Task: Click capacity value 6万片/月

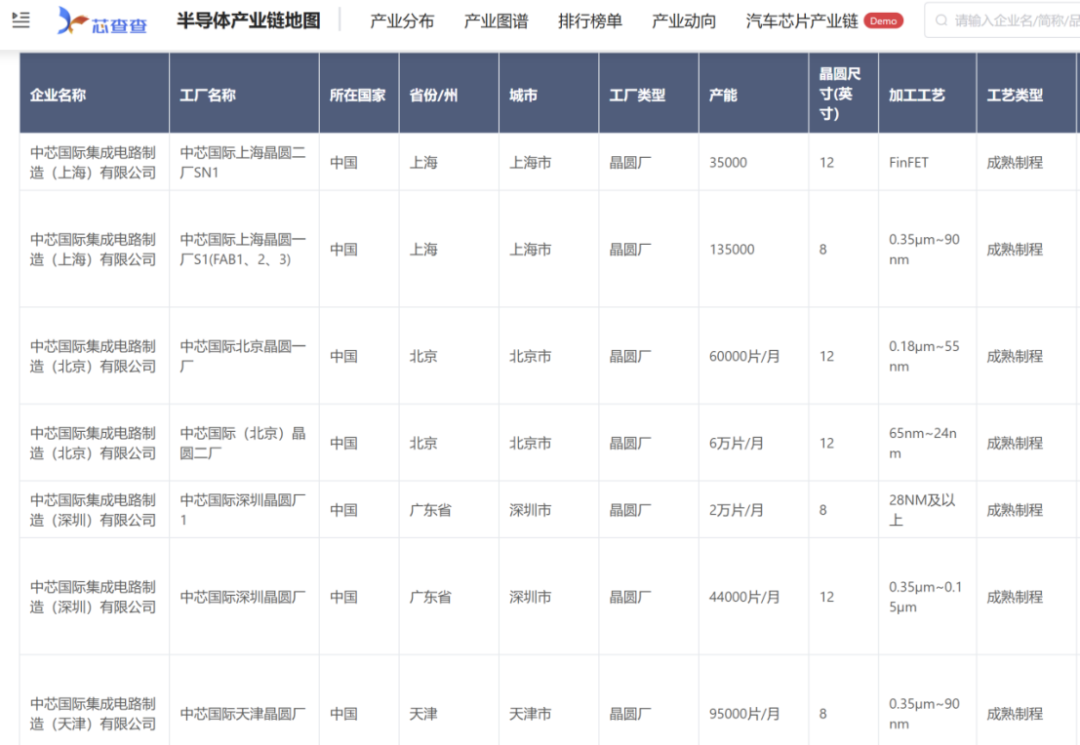Action: [x=736, y=443]
